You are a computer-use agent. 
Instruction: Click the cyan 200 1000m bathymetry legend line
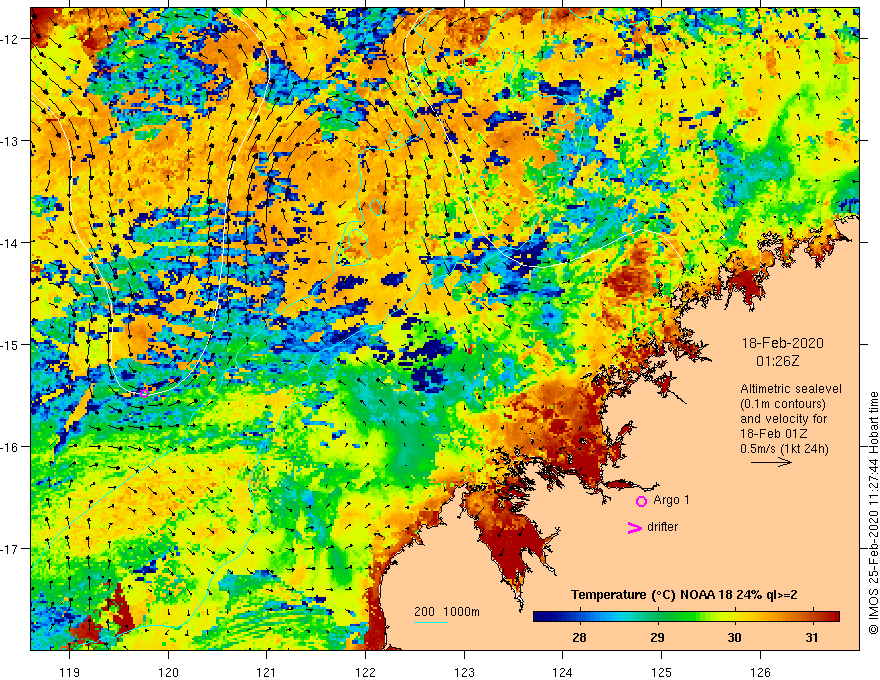pyautogui.click(x=431, y=622)
